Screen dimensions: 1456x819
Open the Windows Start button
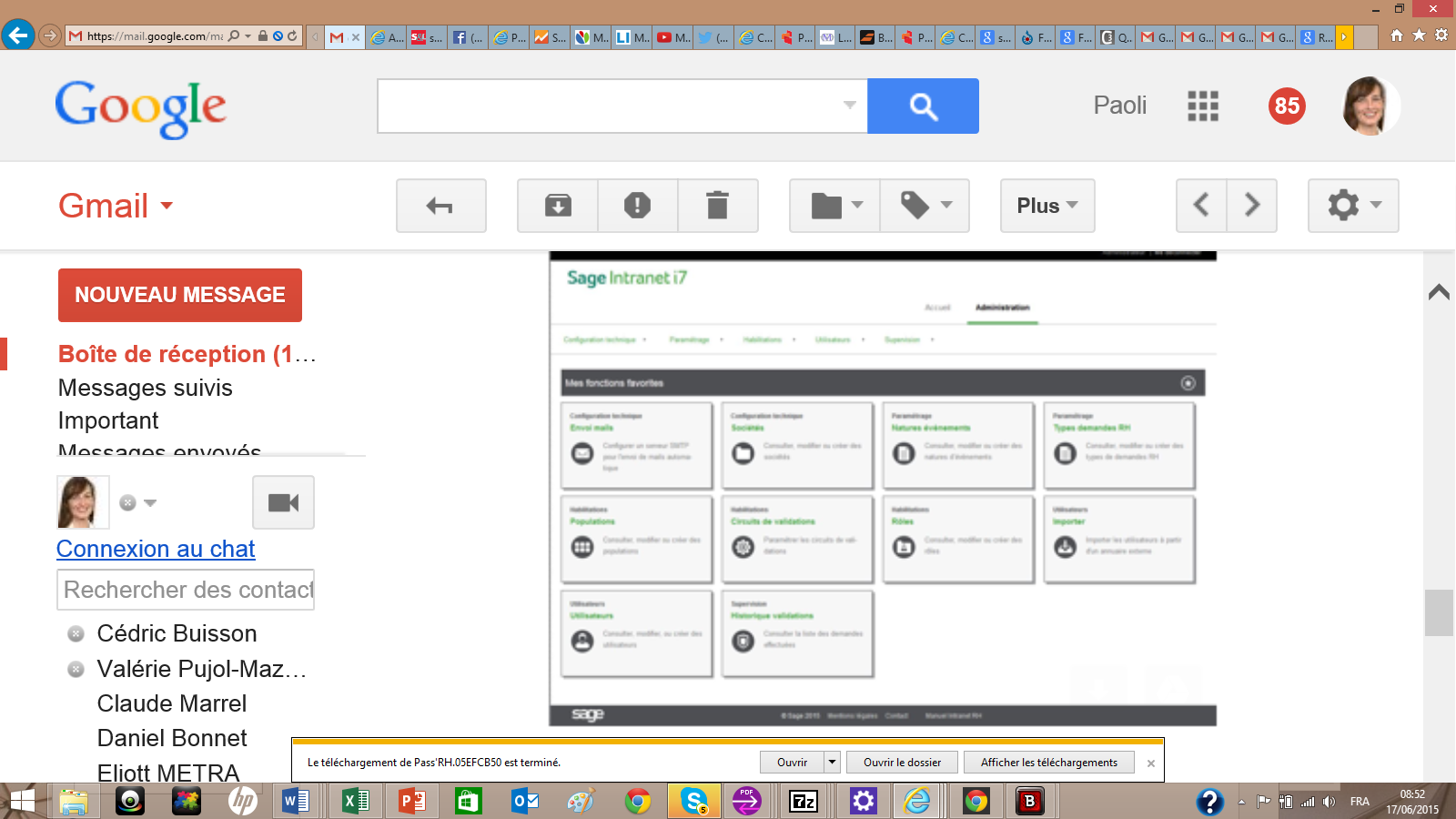21,801
